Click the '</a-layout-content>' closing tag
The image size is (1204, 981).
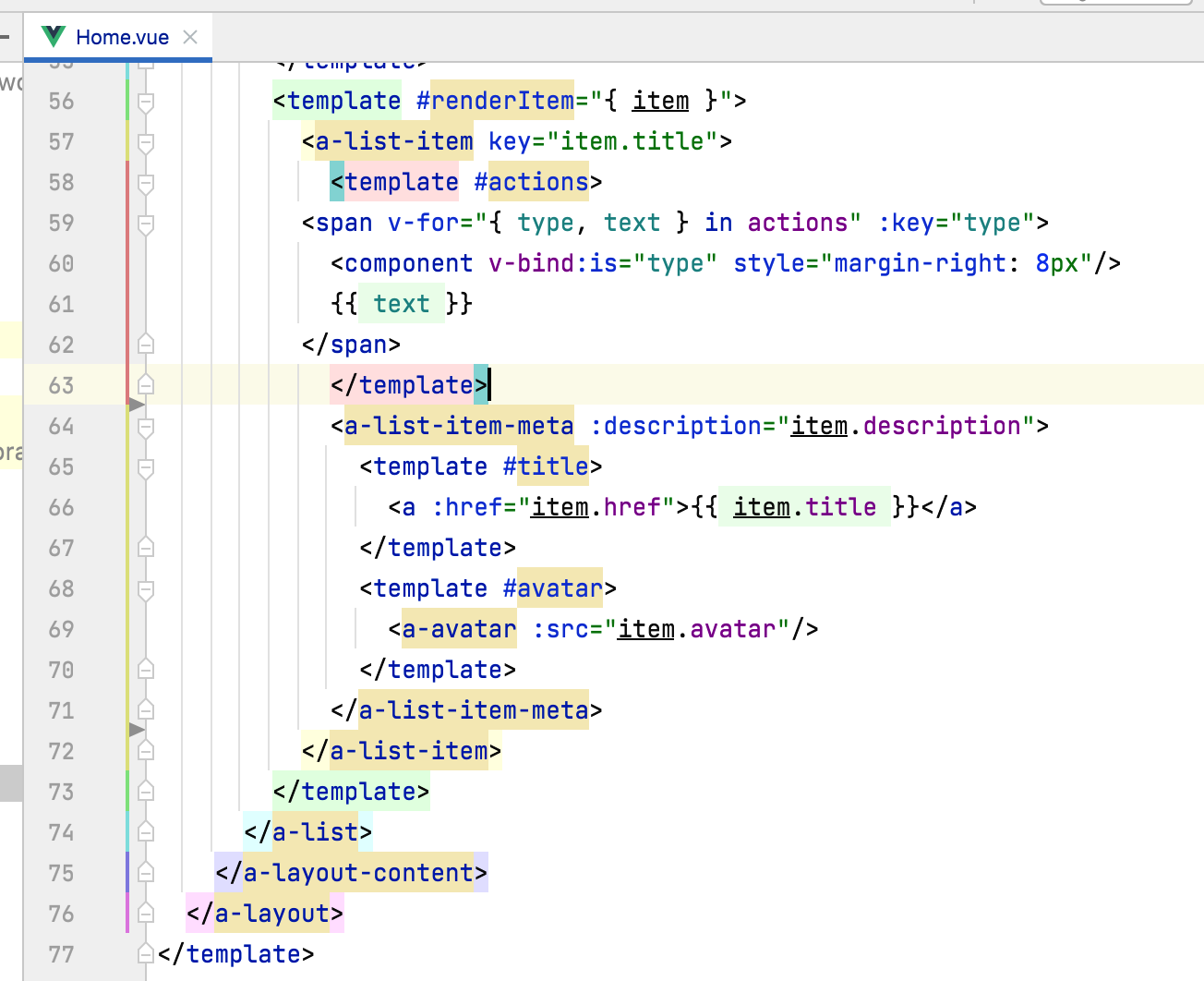click(351, 873)
